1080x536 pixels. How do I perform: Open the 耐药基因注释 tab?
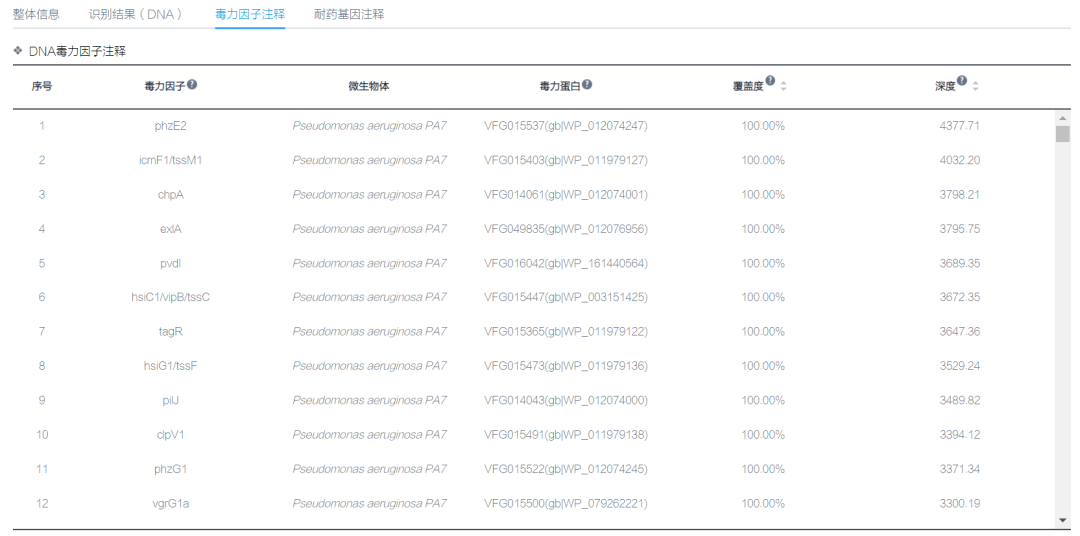pyautogui.click(x=349, y=14)
